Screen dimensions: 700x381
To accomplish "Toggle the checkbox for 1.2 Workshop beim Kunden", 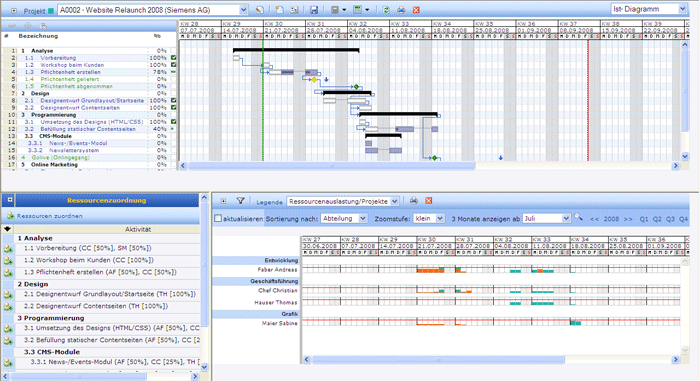I will coord(173,65).
